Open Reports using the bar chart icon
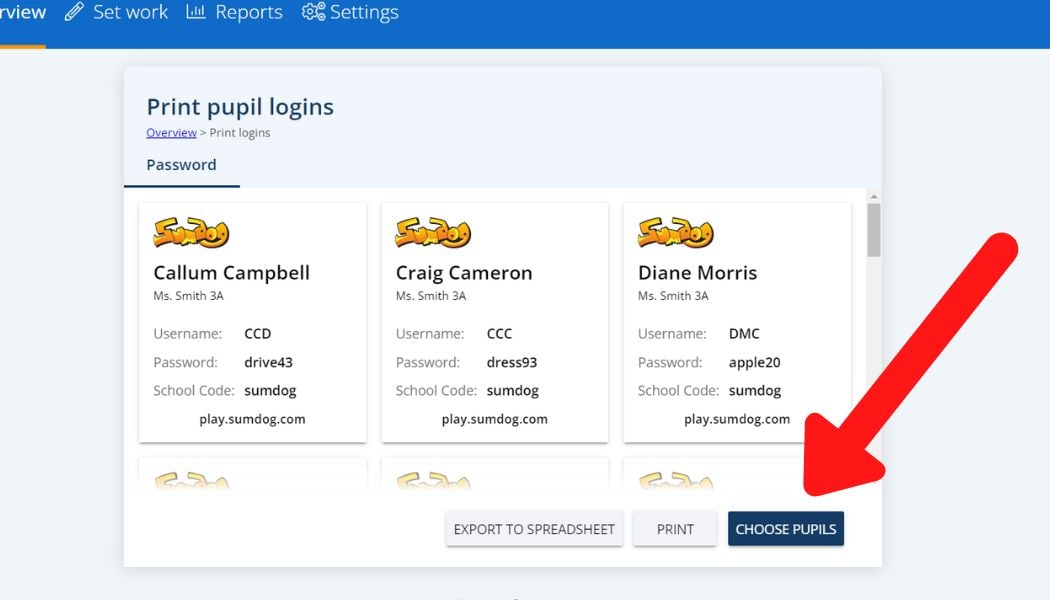1050x600 pixels. point(194,12)
